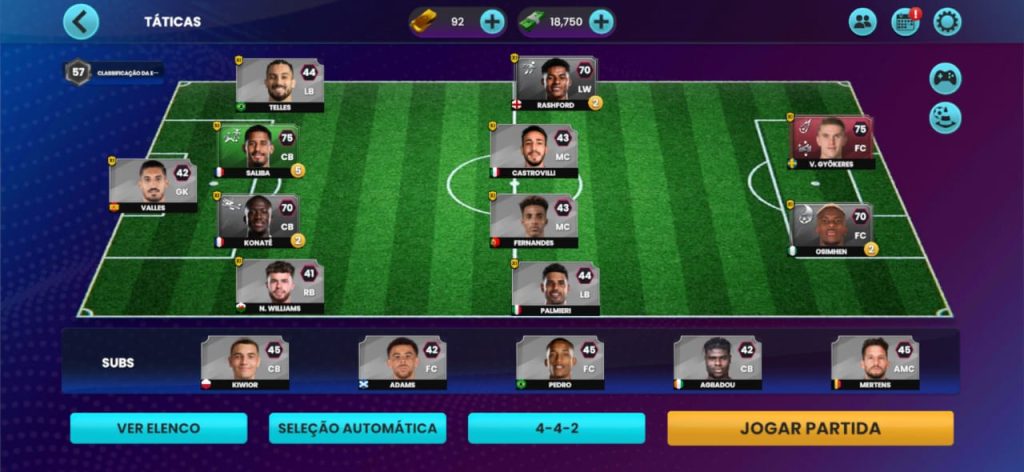
Task: Select the Rashford LW player card
Action: [556, 83]
